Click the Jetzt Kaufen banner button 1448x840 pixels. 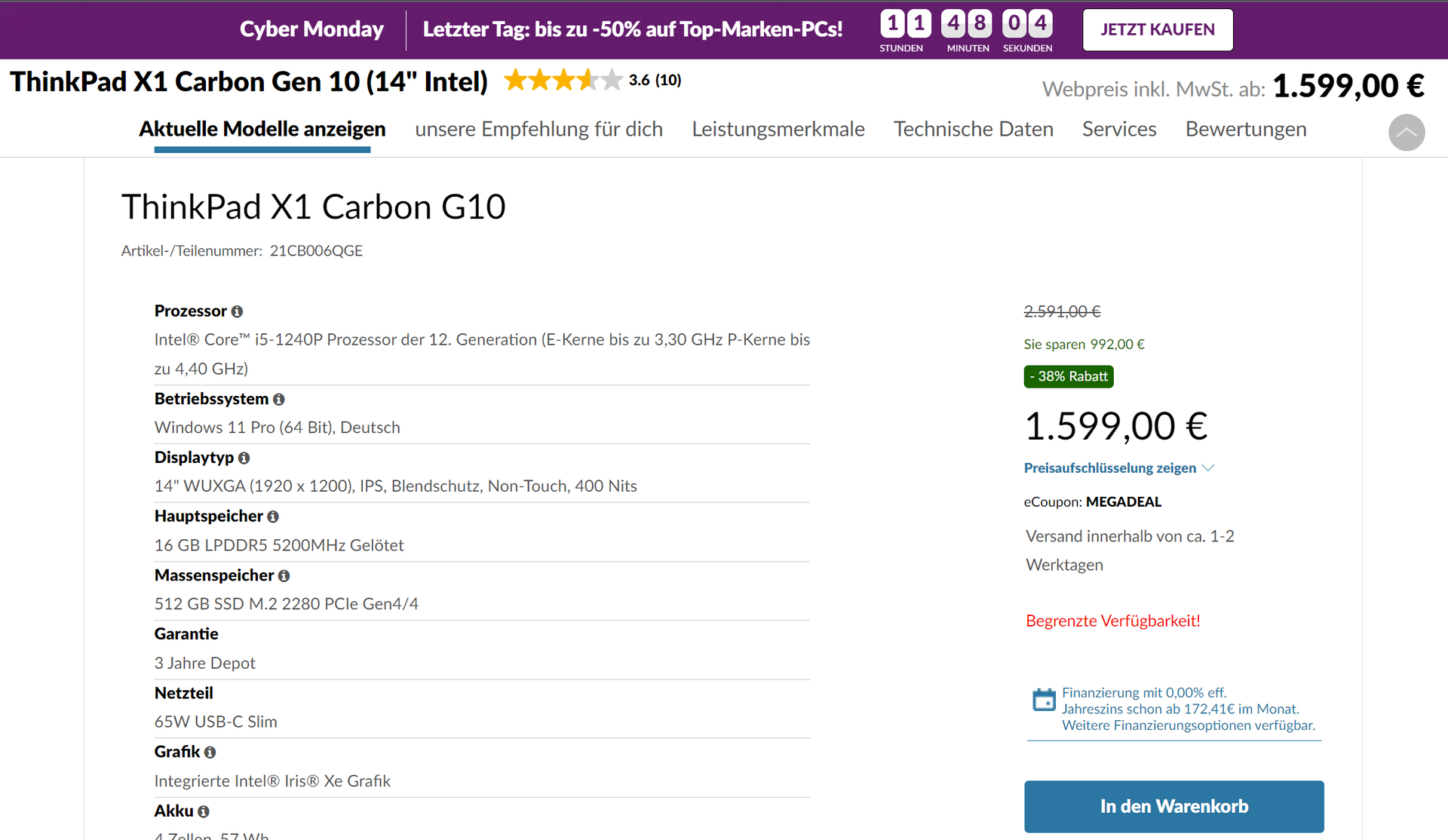(1157, 30)
